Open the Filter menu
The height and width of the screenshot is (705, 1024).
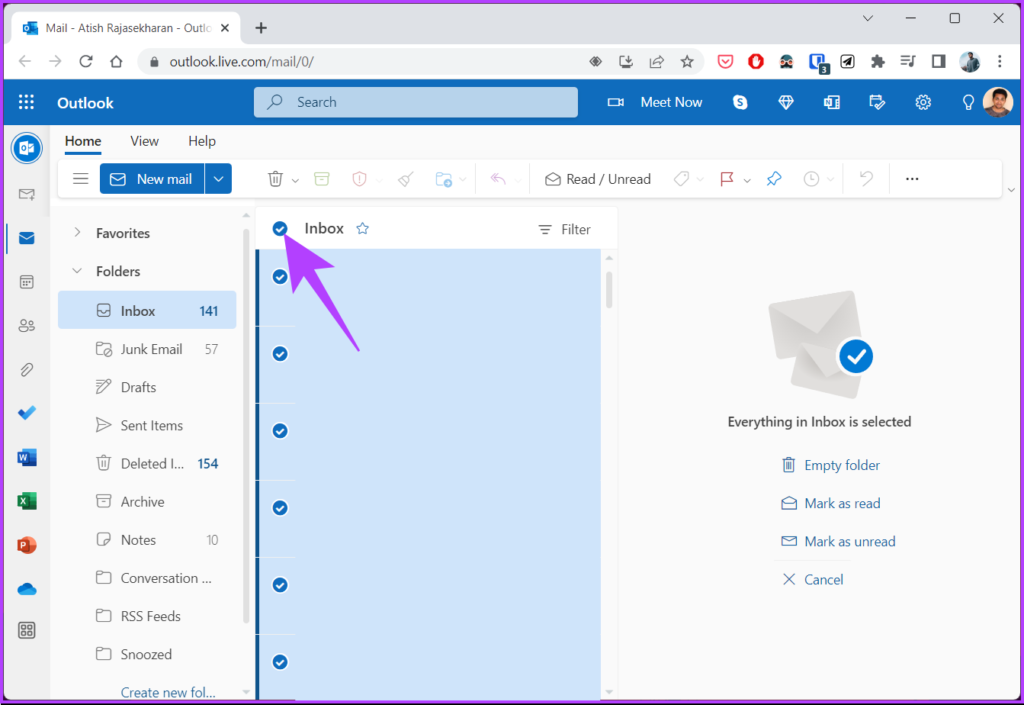pyautogui.click(x=564, y=230)
